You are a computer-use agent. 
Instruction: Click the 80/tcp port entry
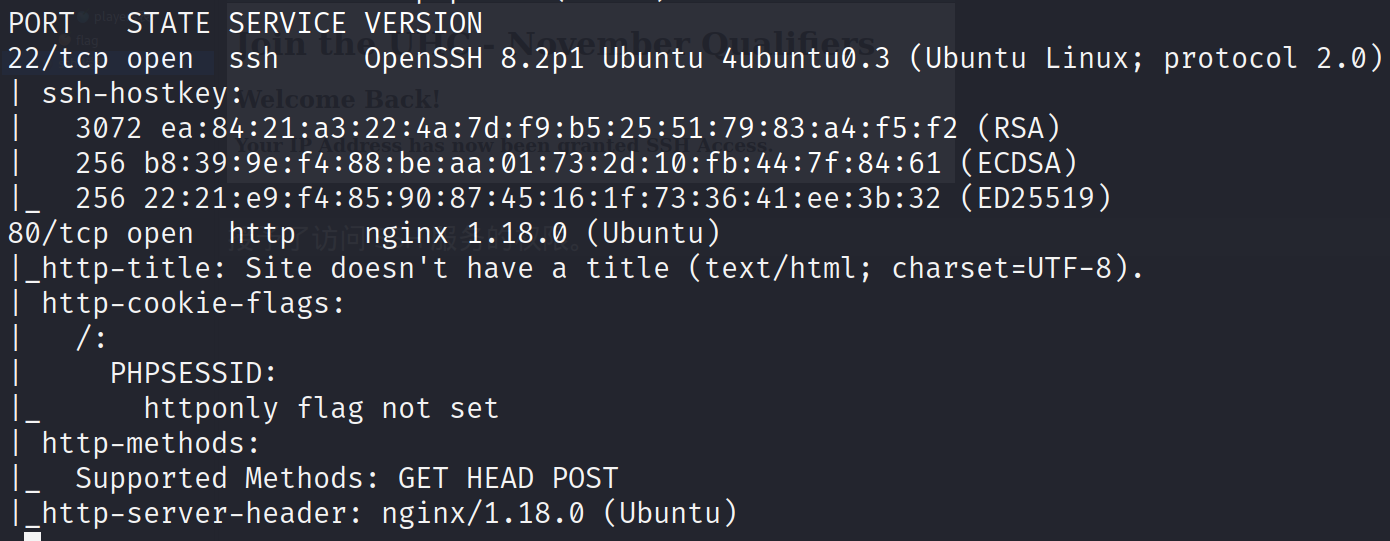tap(58, 233)
